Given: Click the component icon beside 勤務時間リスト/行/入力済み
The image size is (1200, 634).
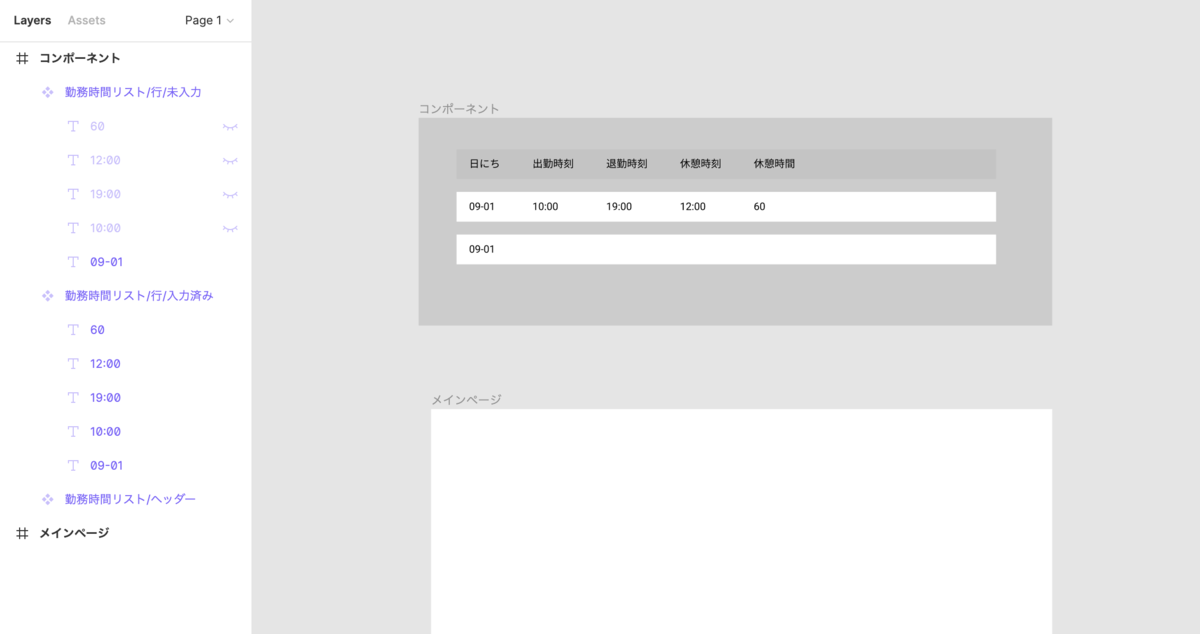Looking at the screenshot, I should click(46, 295).
